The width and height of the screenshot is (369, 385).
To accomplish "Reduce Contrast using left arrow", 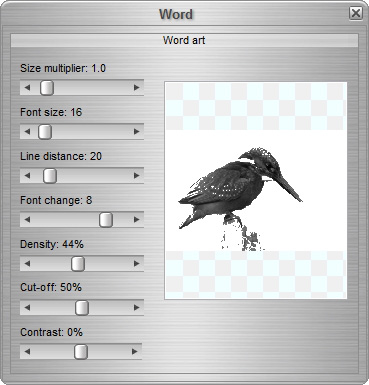I will coord(27,352).
